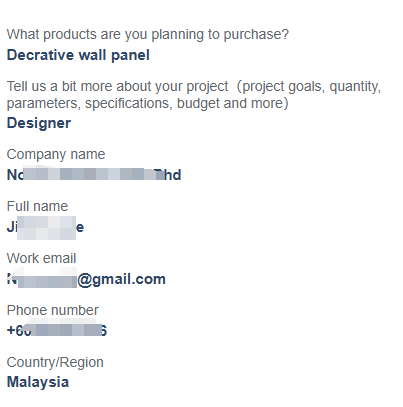Click the word 'purchase?' in the first question
The image size is (403, 407).
click(256, 35)
